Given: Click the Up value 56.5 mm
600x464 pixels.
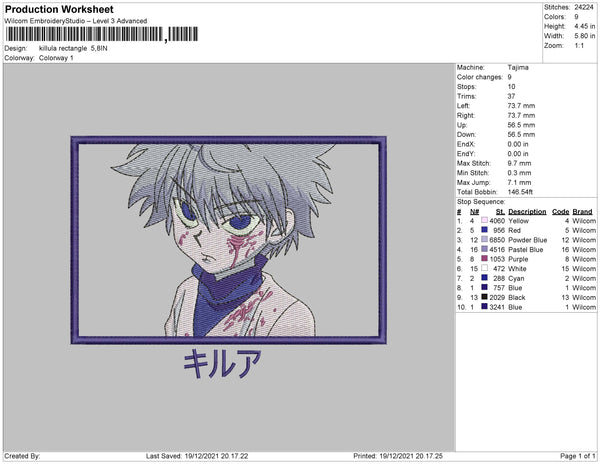Looking at the screenshot, I should (521, 125).
